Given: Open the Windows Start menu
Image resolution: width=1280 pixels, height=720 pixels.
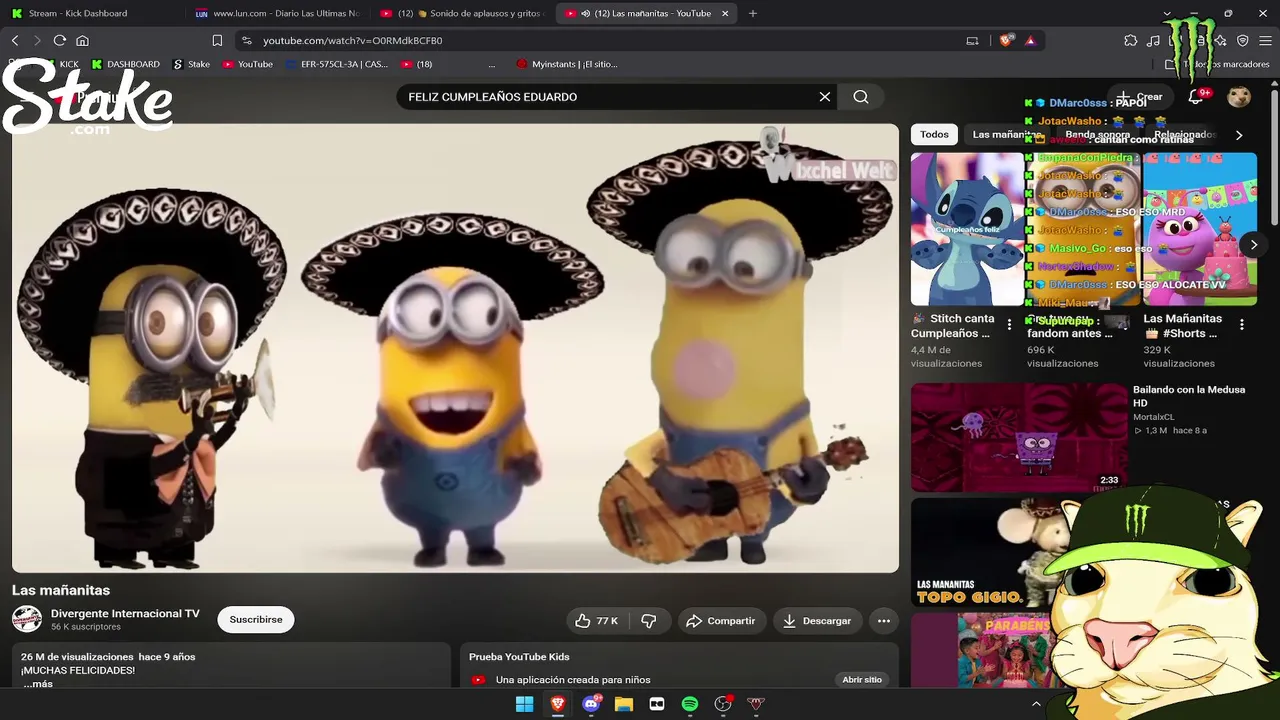Looking at the screenshot, I should click(524, 704).
